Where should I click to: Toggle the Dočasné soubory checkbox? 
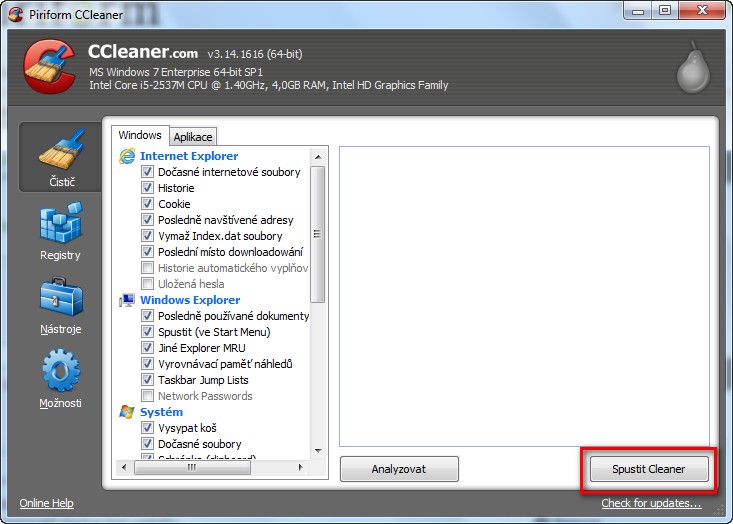[147, 444]
